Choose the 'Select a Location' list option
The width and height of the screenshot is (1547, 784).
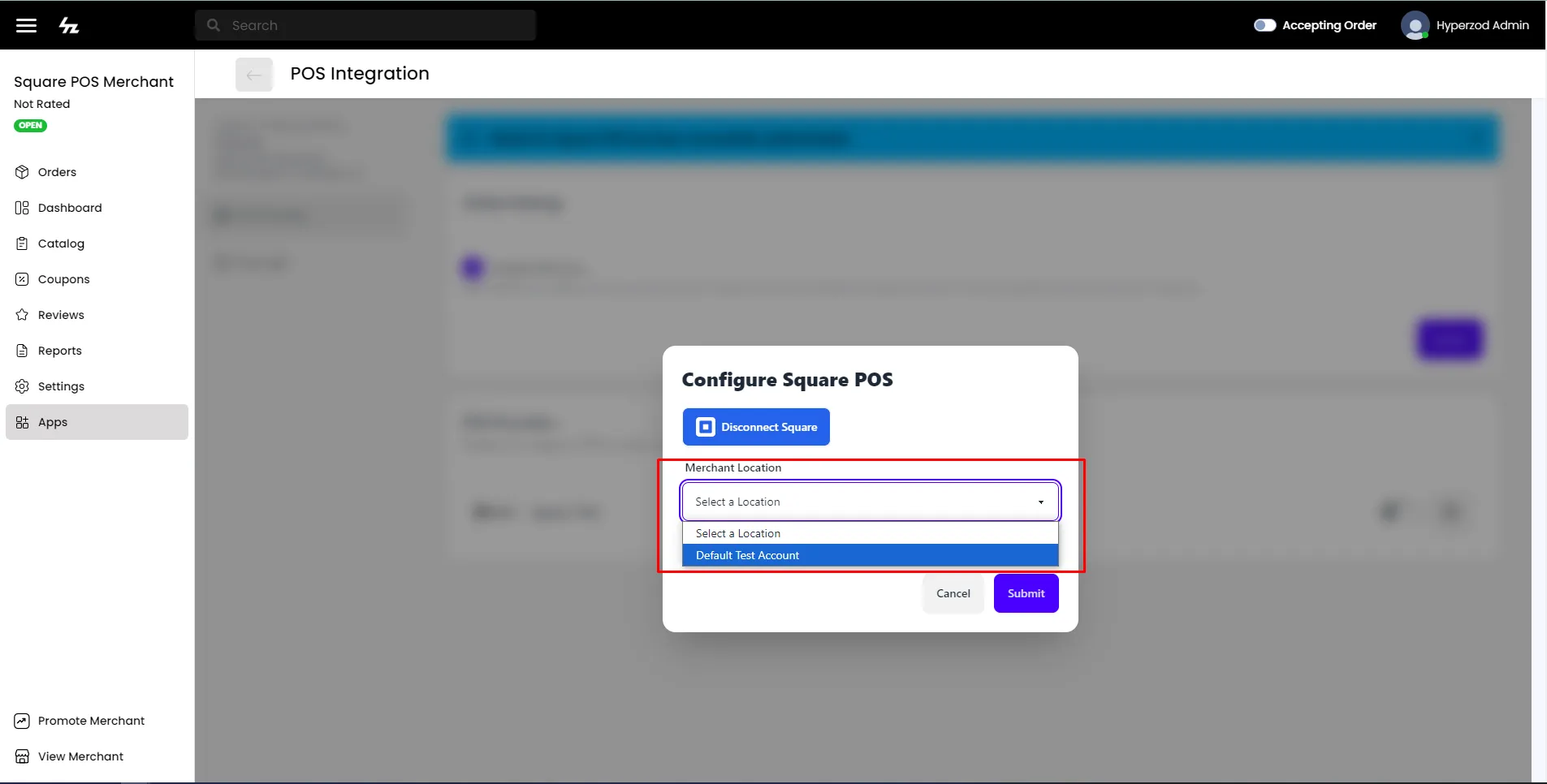pyautogui.click(x=871, y=533)
